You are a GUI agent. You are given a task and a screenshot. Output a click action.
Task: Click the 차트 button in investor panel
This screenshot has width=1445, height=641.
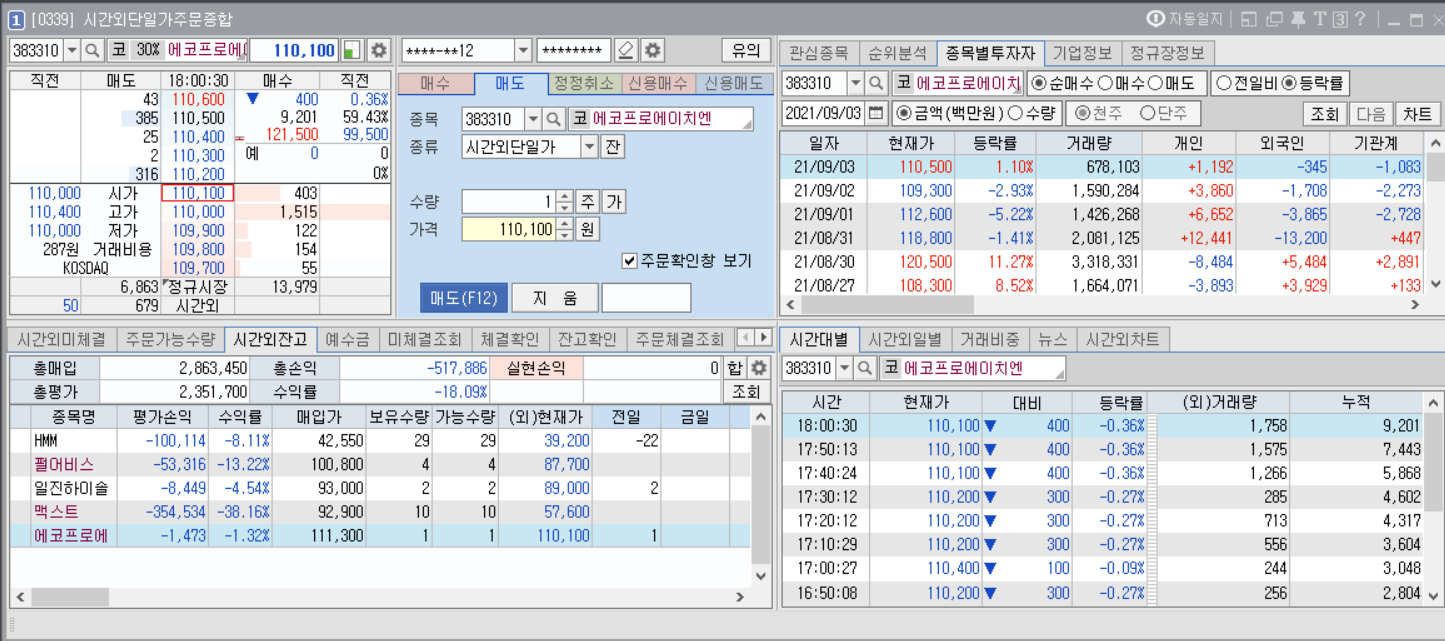pos(1417,113)
